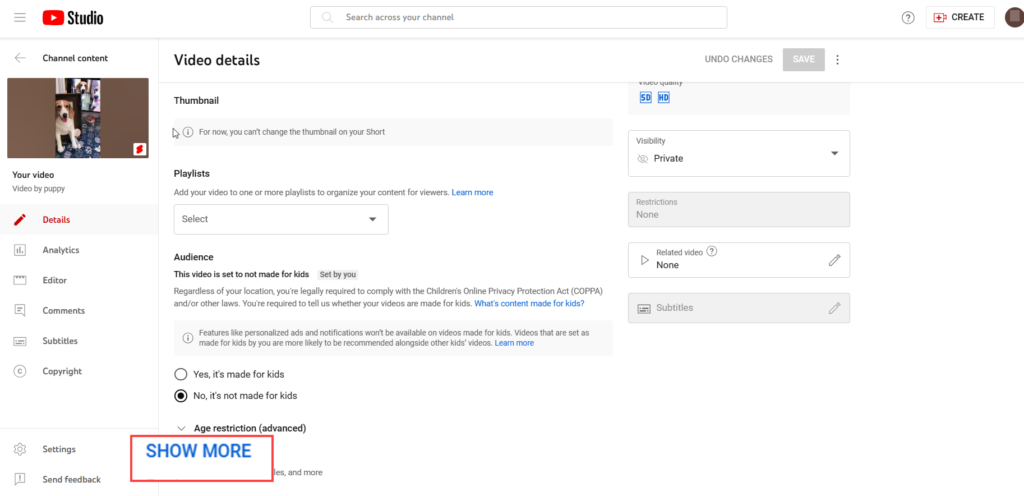1024x496 pixels.
Task: Click the Details pencil icon
Action: (20, 220)
